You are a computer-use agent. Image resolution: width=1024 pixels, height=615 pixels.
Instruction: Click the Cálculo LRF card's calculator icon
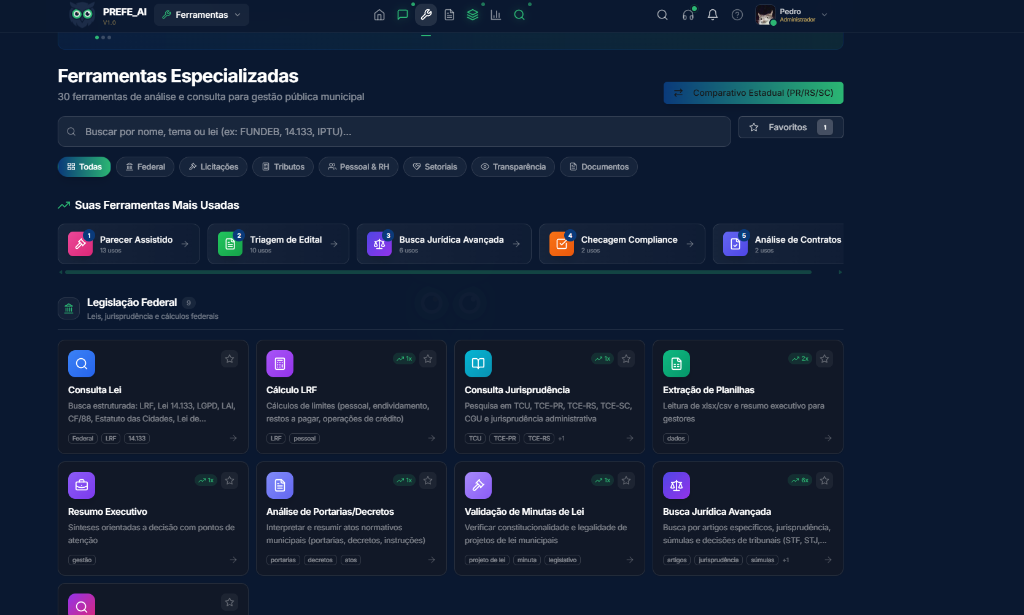(x=280, y=364)
